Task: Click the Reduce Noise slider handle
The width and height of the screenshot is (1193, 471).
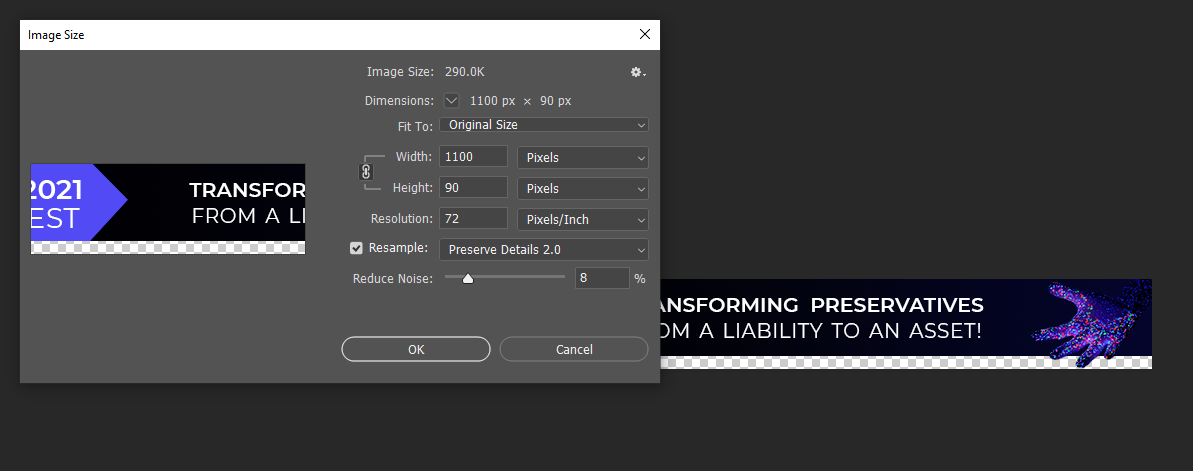Action: pyautogui.click(x=468, y=278)
